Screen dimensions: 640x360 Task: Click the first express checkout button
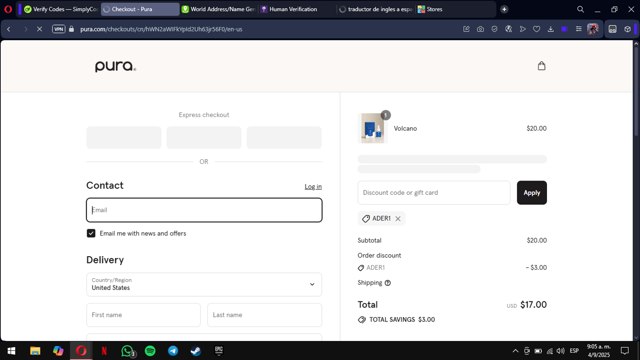point(124,138)
